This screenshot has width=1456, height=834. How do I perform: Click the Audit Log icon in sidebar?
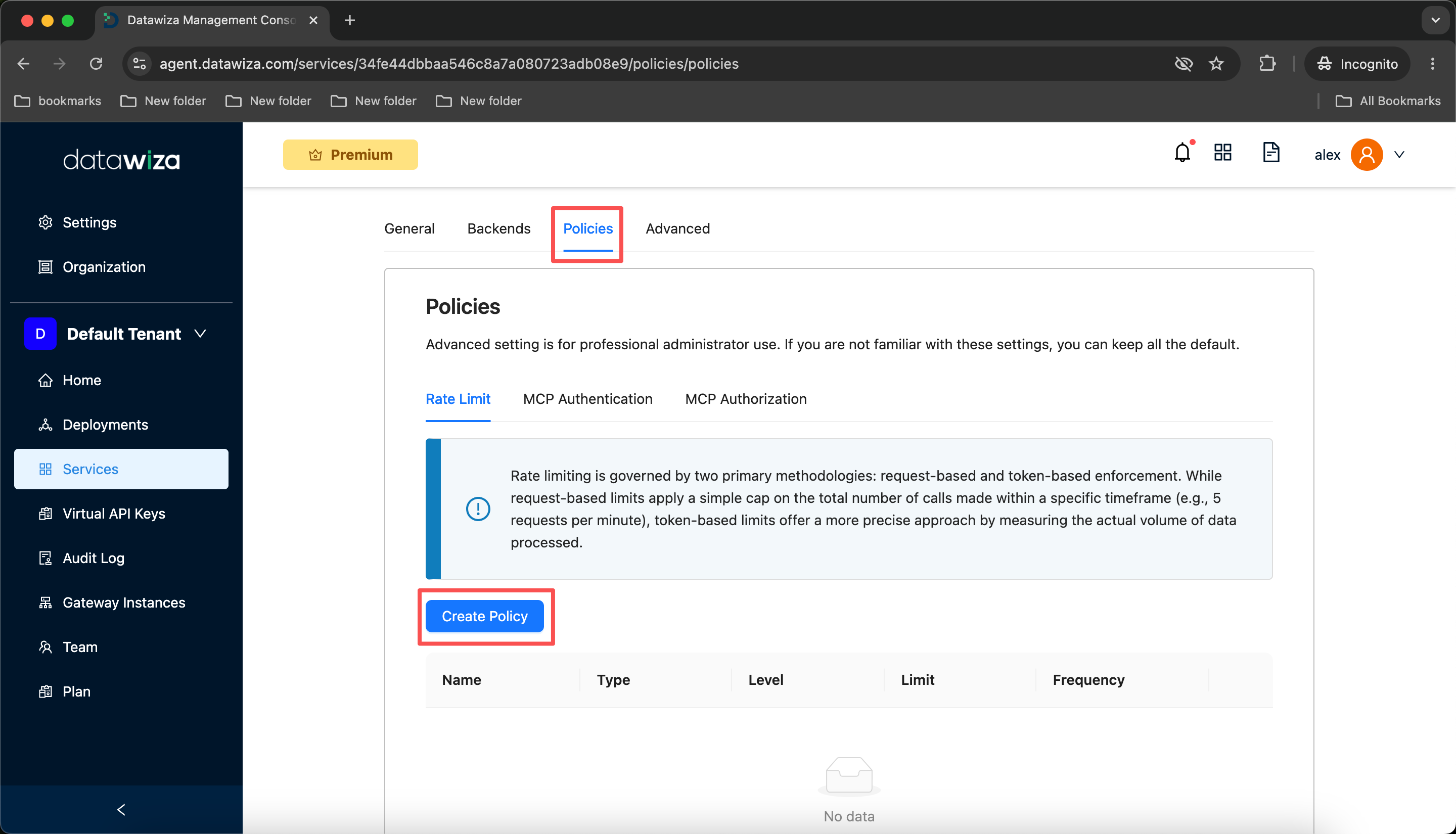point(45,558)
